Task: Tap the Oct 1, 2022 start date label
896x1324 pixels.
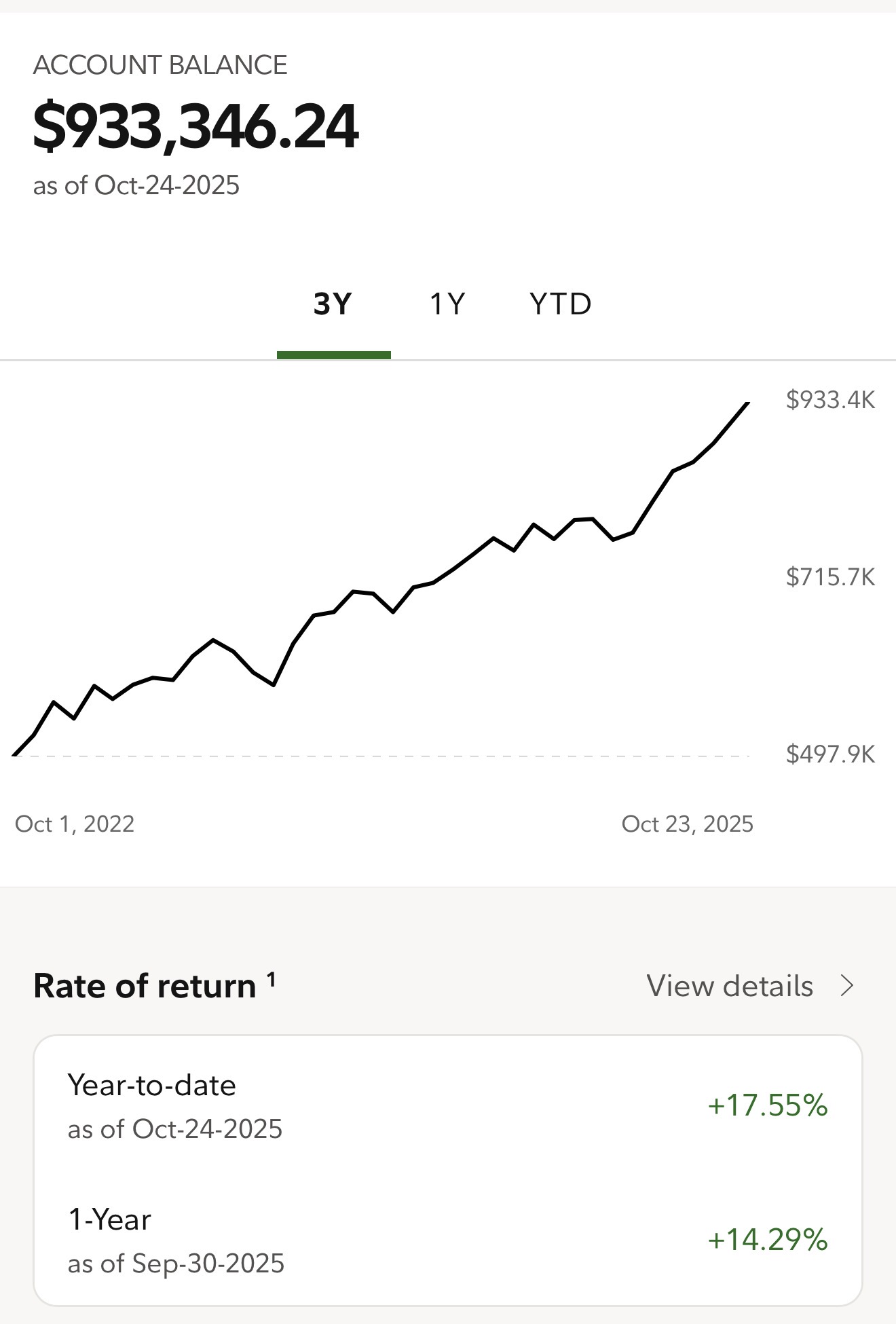Action: tap(75, 824)
